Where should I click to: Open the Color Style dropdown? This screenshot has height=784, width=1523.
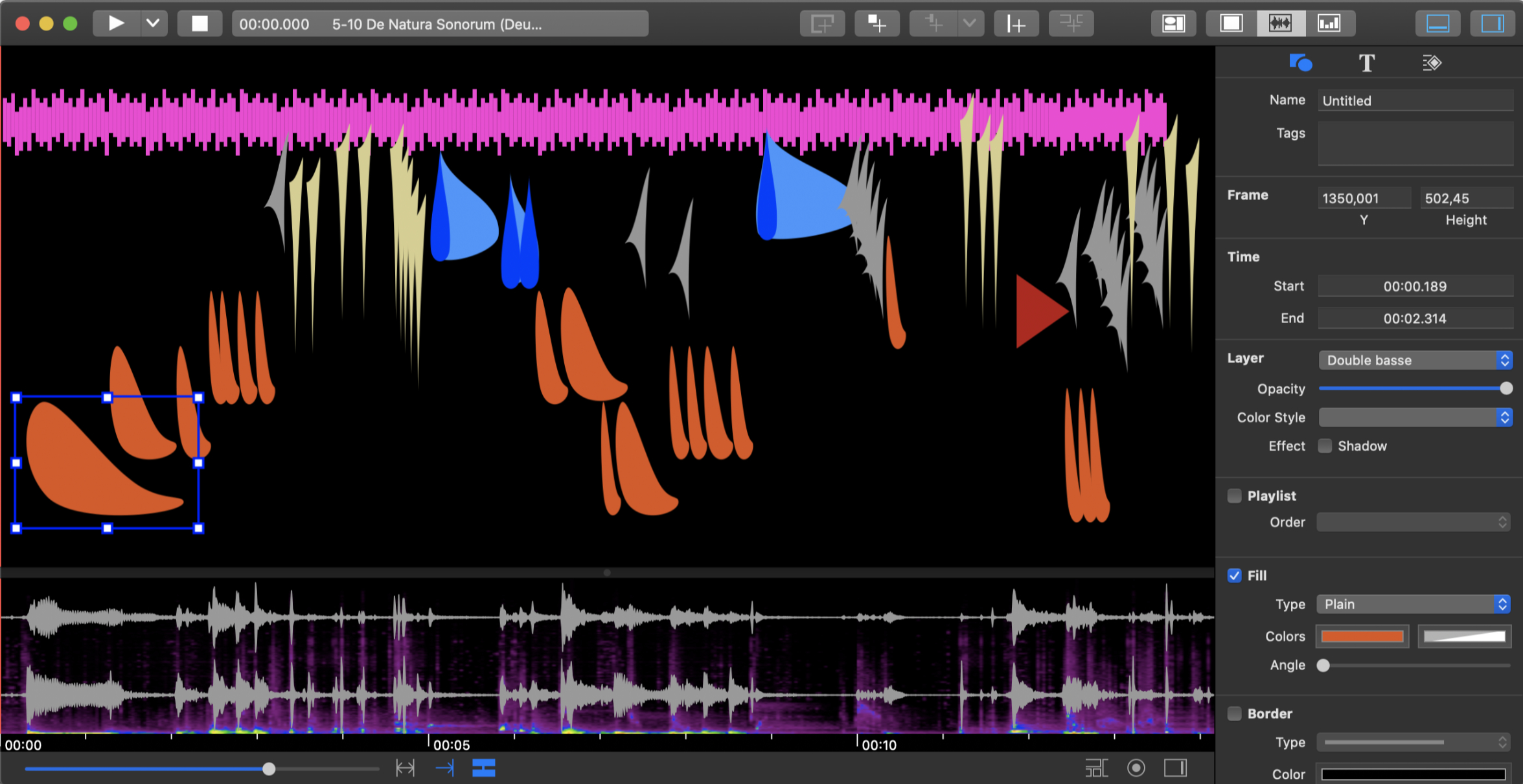click(1415, 417)
